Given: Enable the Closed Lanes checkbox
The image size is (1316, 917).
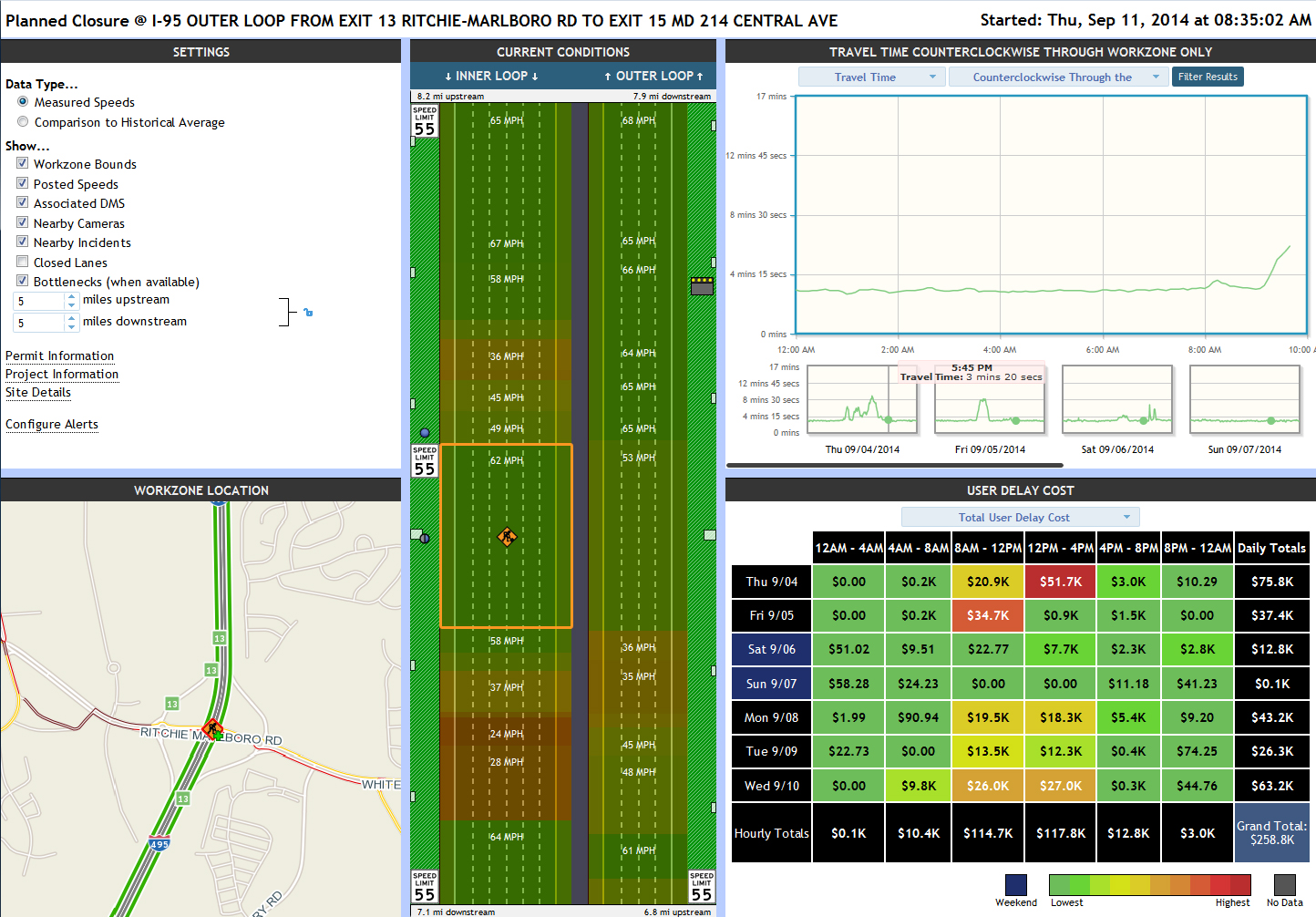Looking at the screenshot, I should (23, 262).
